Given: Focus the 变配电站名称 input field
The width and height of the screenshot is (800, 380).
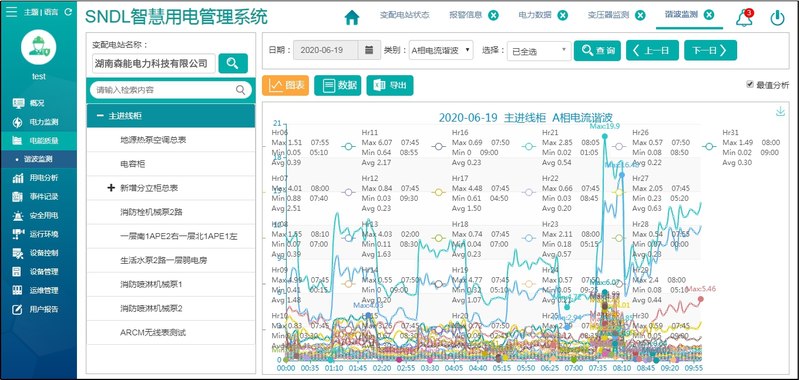Looking at the screenshot, I should click(x=154, y=64).
